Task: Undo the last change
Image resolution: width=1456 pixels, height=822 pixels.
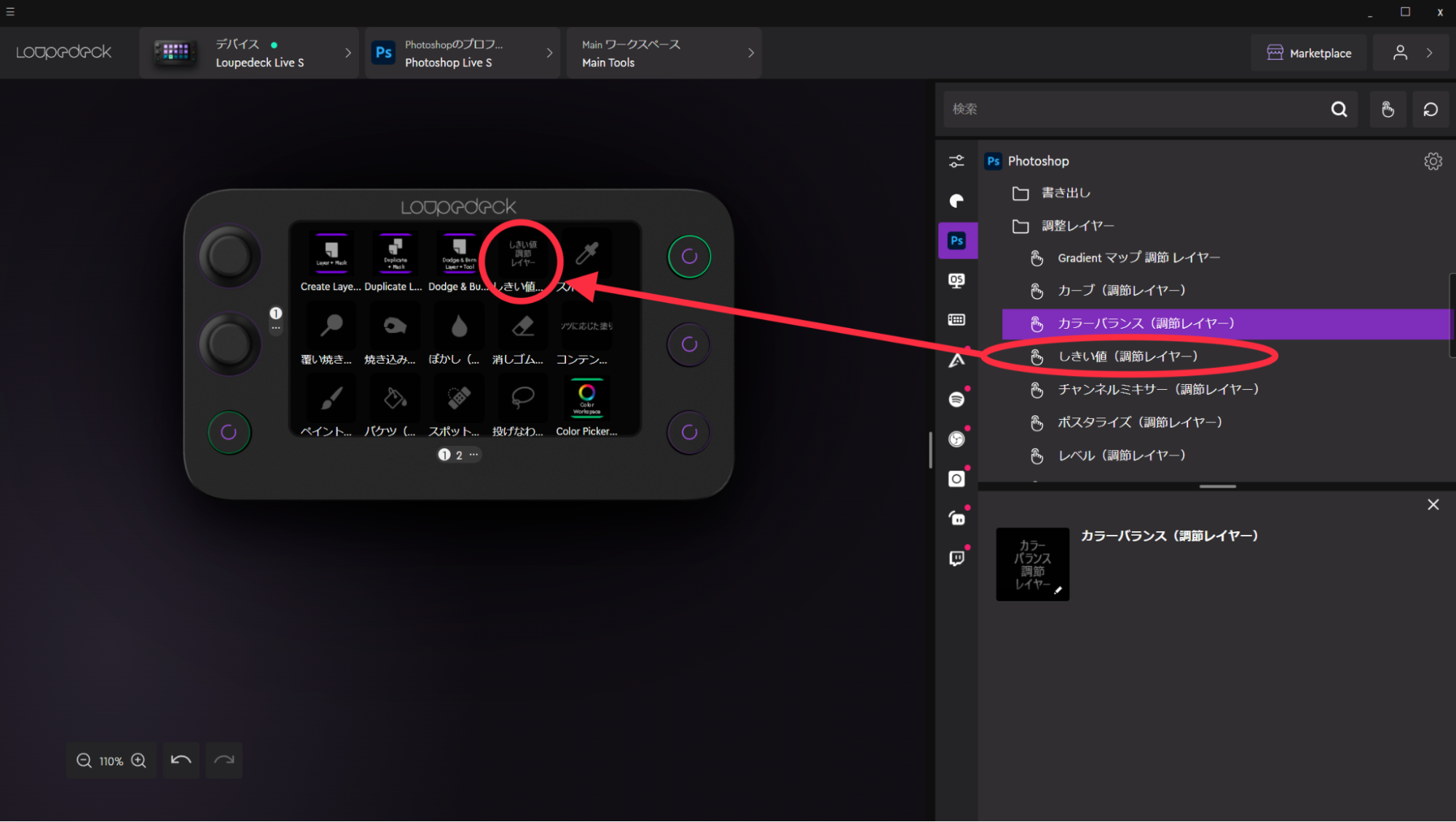Action: click(x=181, y=761)
